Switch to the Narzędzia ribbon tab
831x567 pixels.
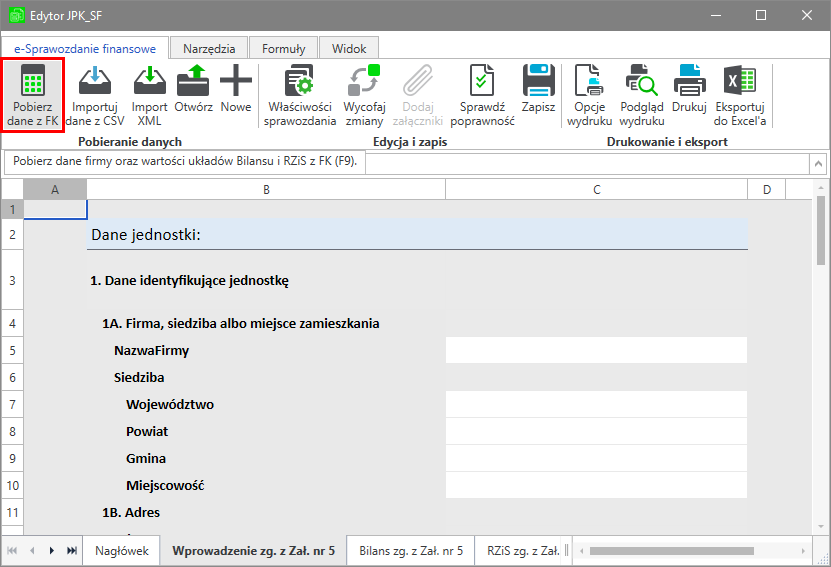pos(209,48)
